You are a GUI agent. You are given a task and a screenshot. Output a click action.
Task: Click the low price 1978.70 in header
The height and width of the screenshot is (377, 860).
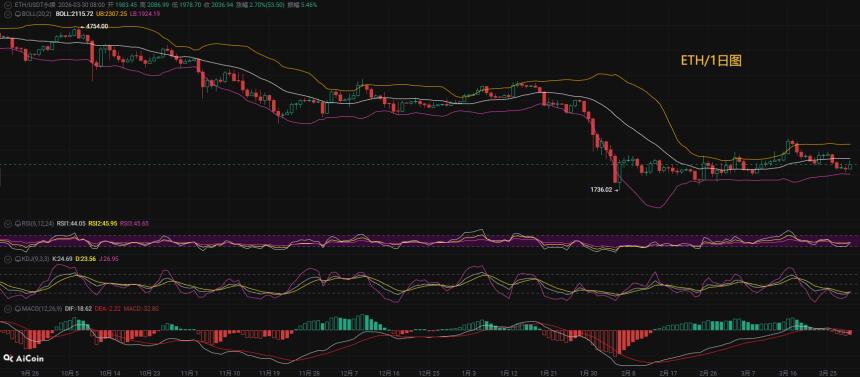pos(189,4)
